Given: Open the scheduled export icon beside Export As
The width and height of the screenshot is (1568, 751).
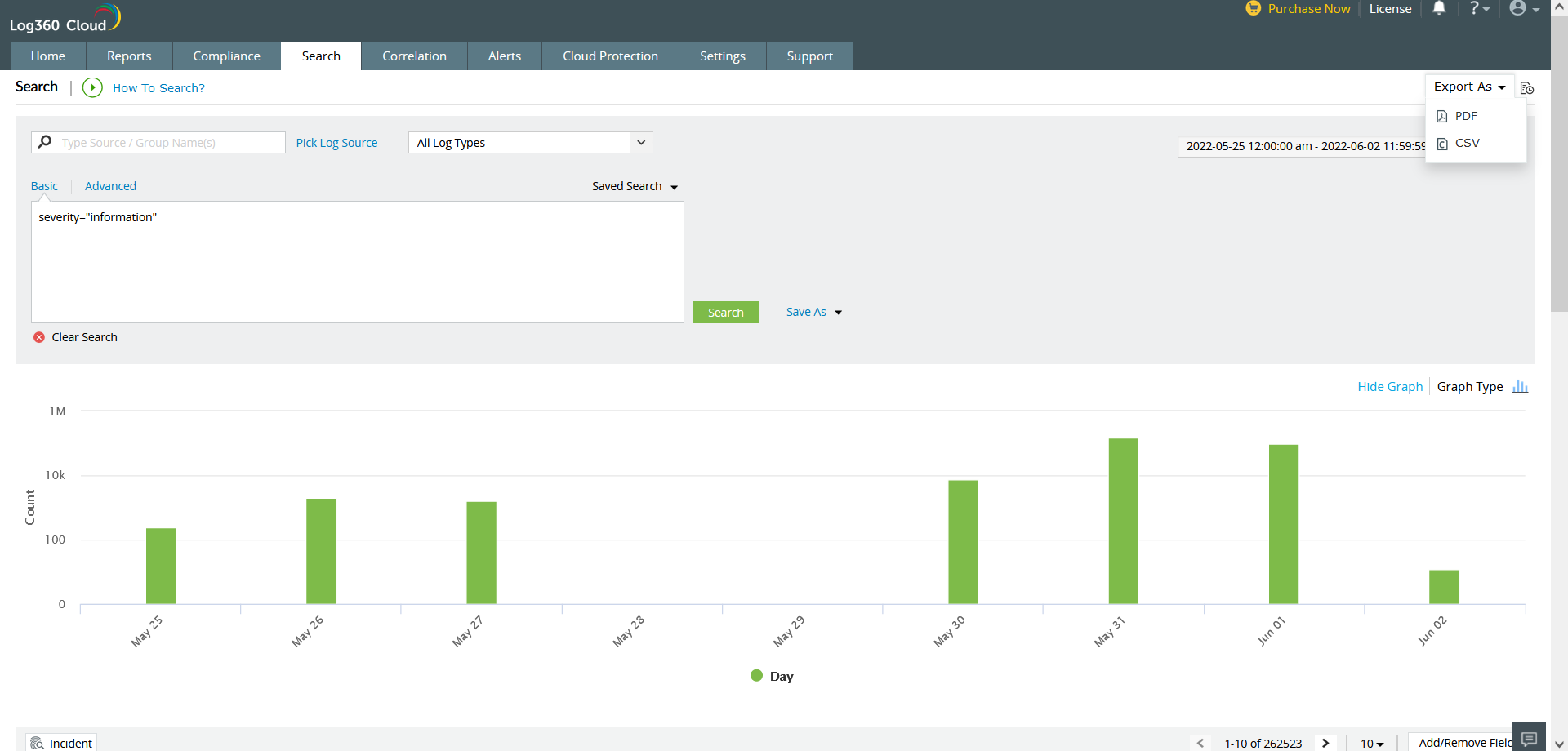Looking at the screenshot, I should coord(1527,88).
